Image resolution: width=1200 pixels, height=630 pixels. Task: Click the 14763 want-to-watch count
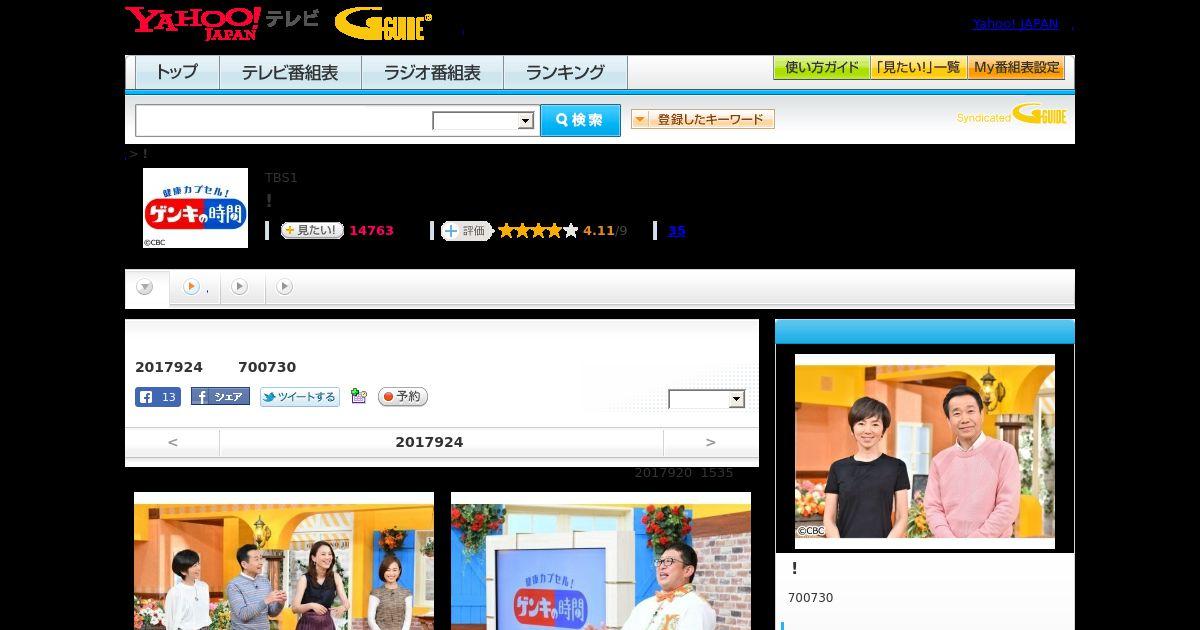pyautogui.click(x=371, y=231)
